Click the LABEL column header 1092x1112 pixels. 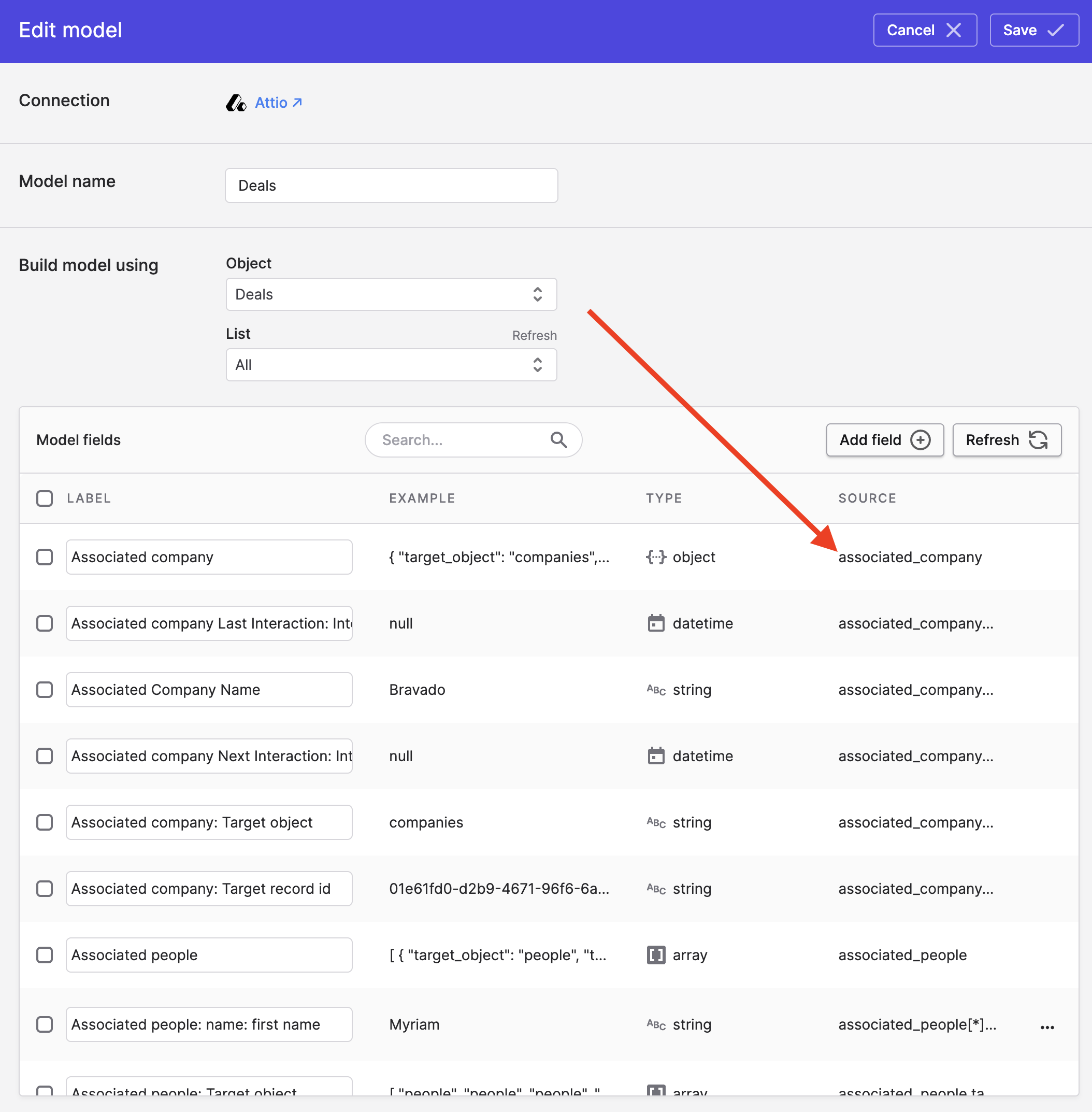coord(89,498)
